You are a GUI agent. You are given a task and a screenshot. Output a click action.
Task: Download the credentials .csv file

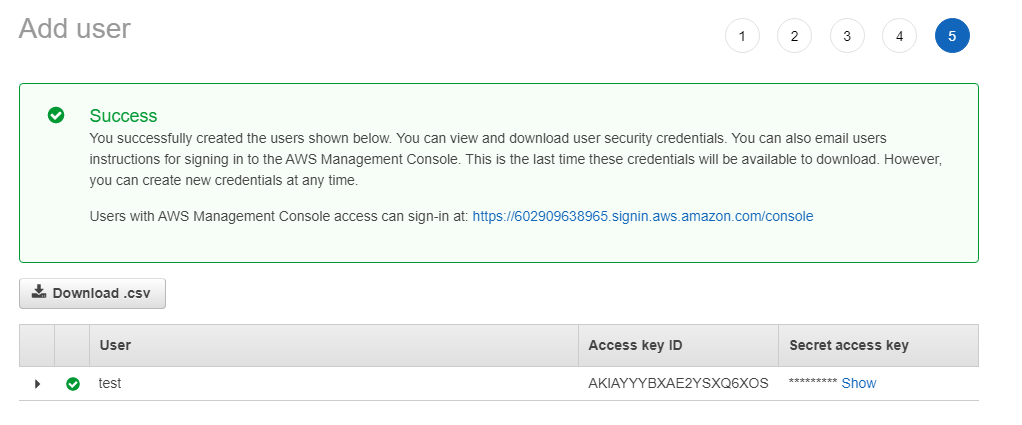92,293
